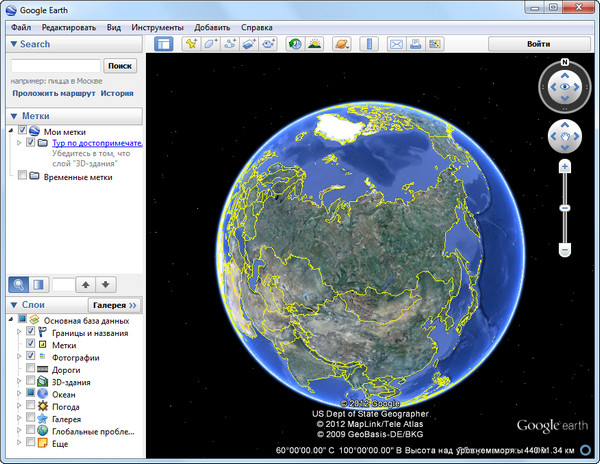Select the Add Polygon tool
This screenshot has width=600, height=464.
[x=211, y=44]
